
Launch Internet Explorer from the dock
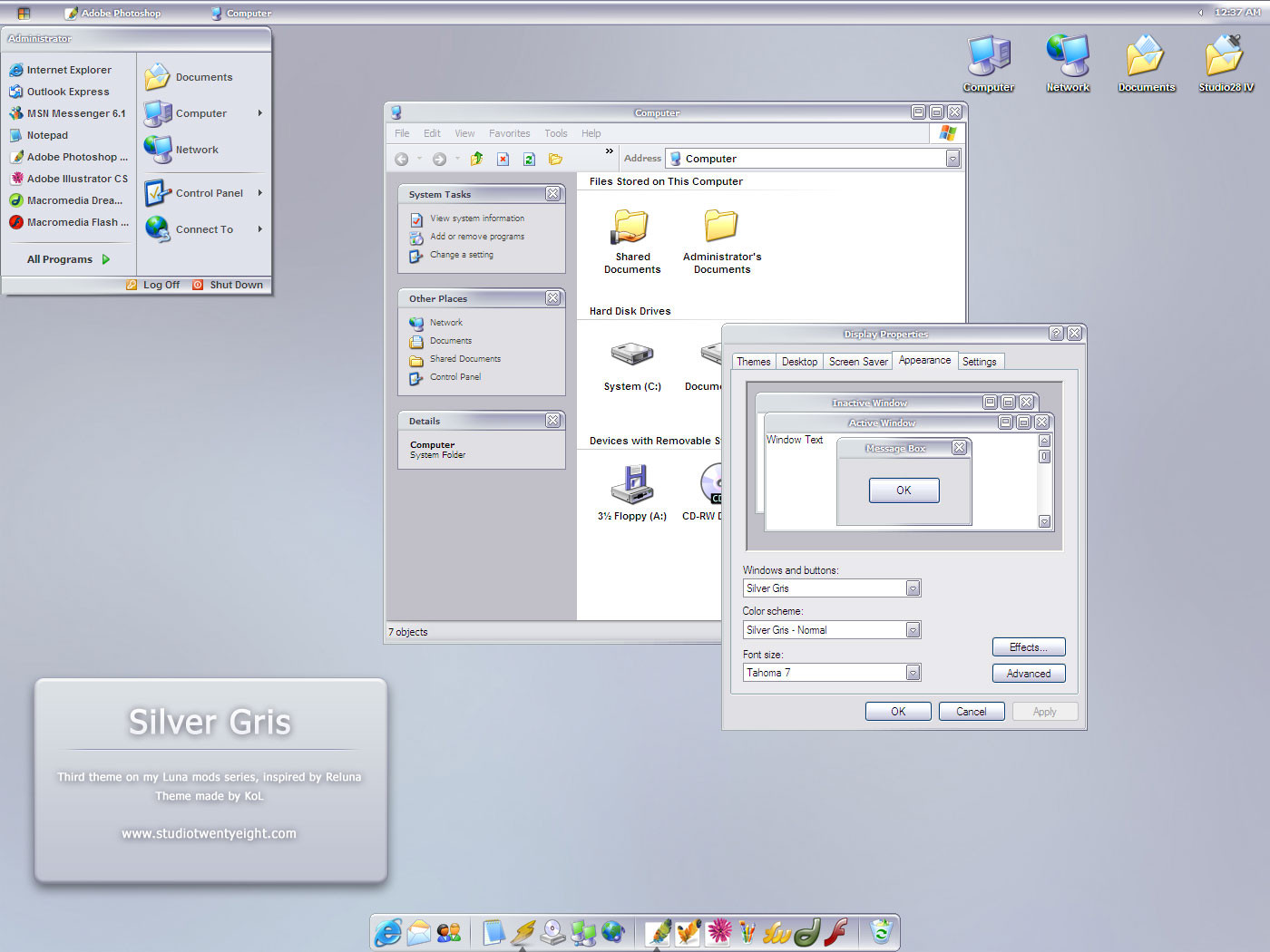click(388, 932)
